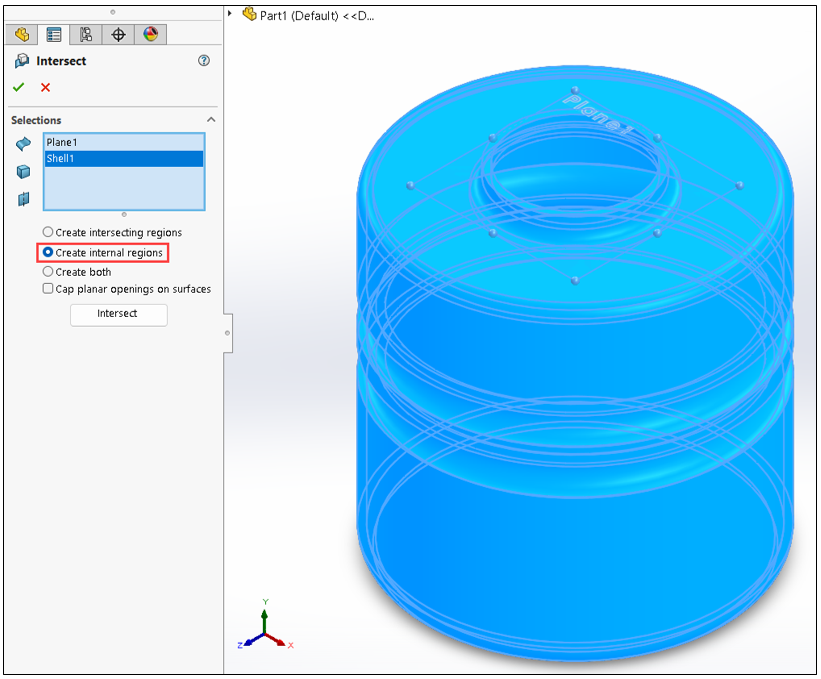
Task: Open Intersect help via question mark icon
Action: click(204, 61)
